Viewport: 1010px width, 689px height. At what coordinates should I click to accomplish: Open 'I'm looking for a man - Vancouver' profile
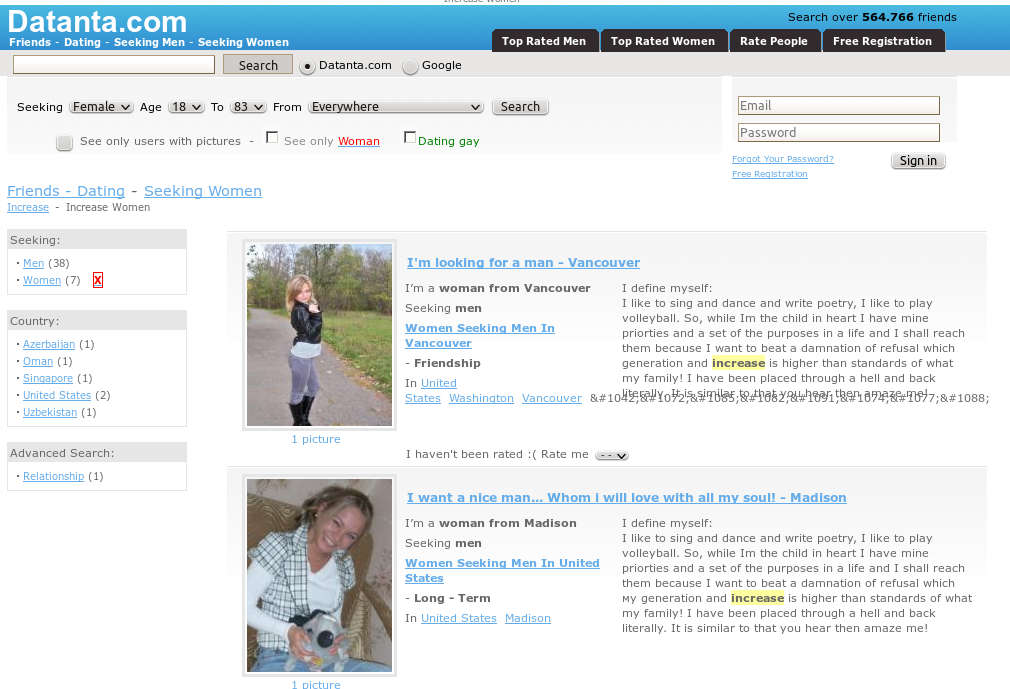point(523,263)
